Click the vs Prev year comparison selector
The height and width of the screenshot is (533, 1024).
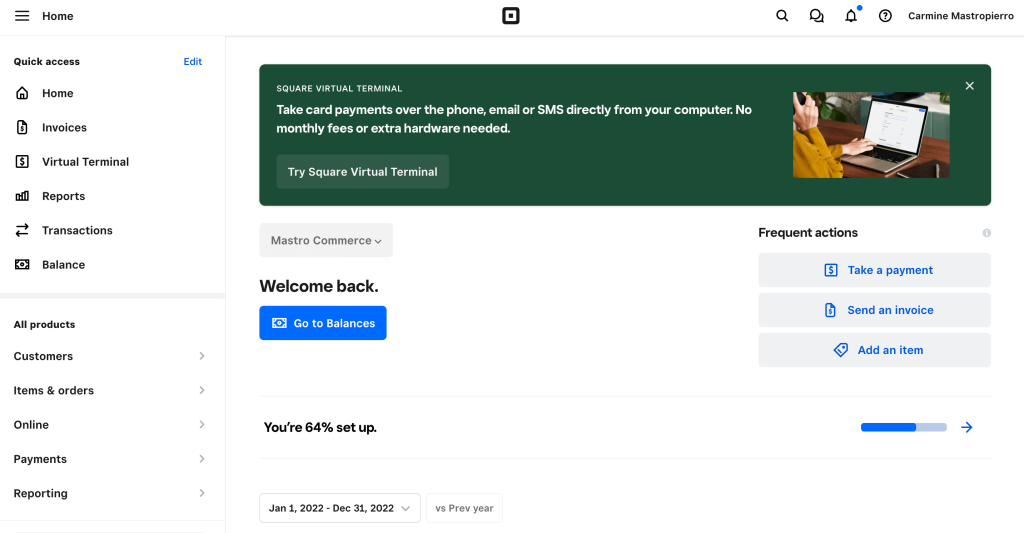464,508
